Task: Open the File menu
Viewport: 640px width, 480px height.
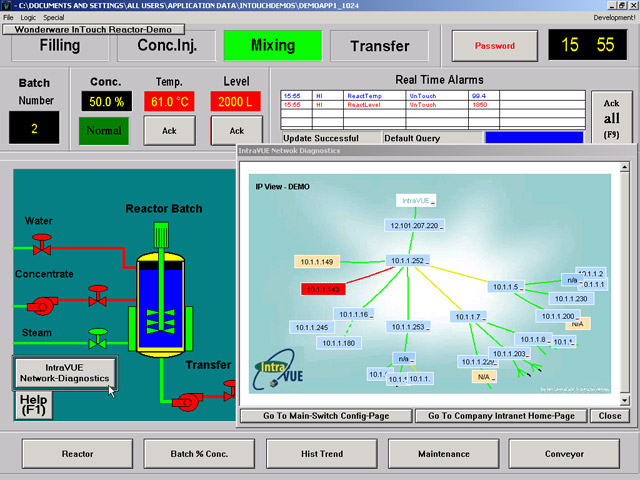Action: click(8, 18)
